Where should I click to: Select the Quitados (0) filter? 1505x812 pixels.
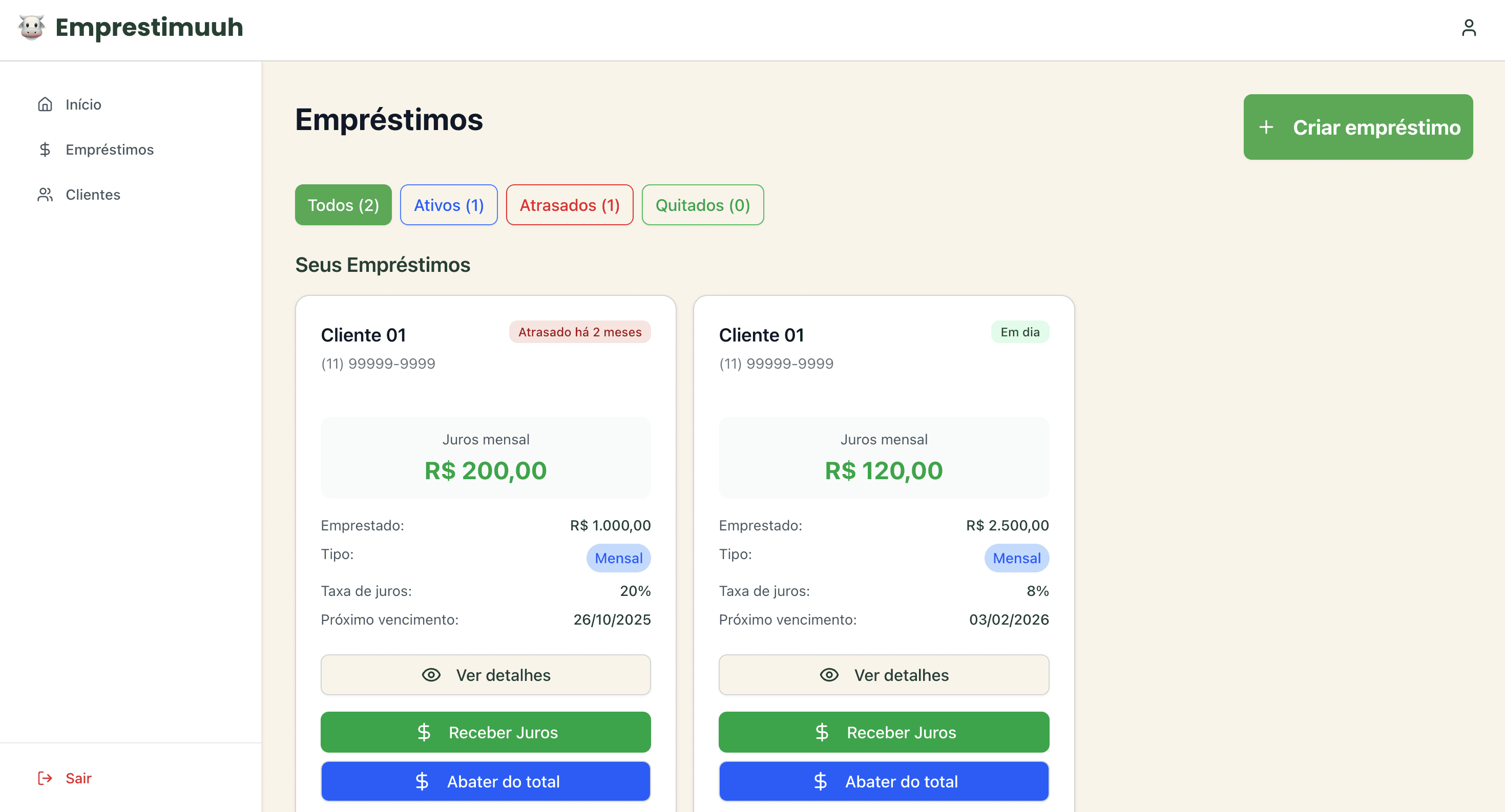tap(702, 205)
